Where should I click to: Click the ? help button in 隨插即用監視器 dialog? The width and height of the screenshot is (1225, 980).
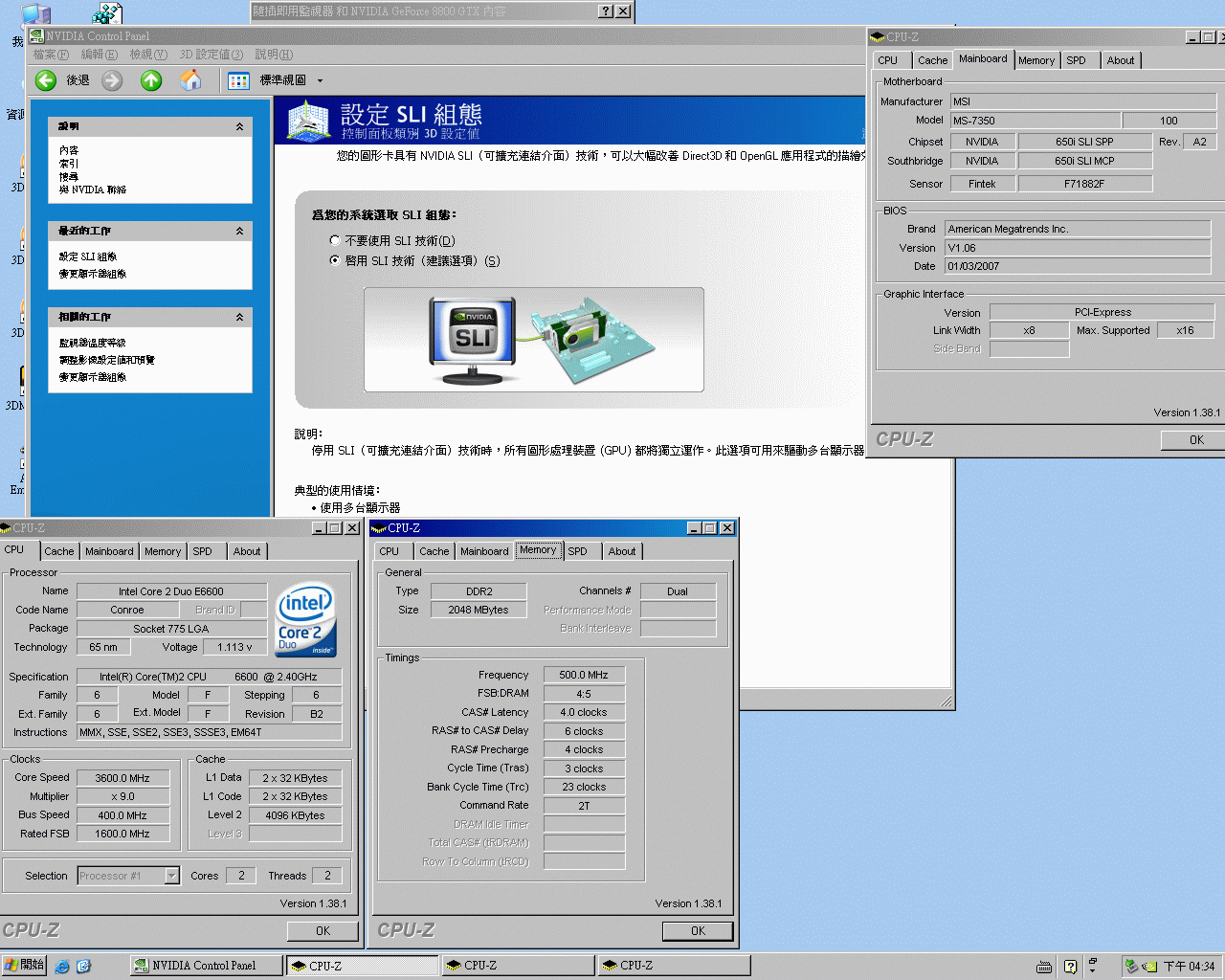click(x=606, y=11)
